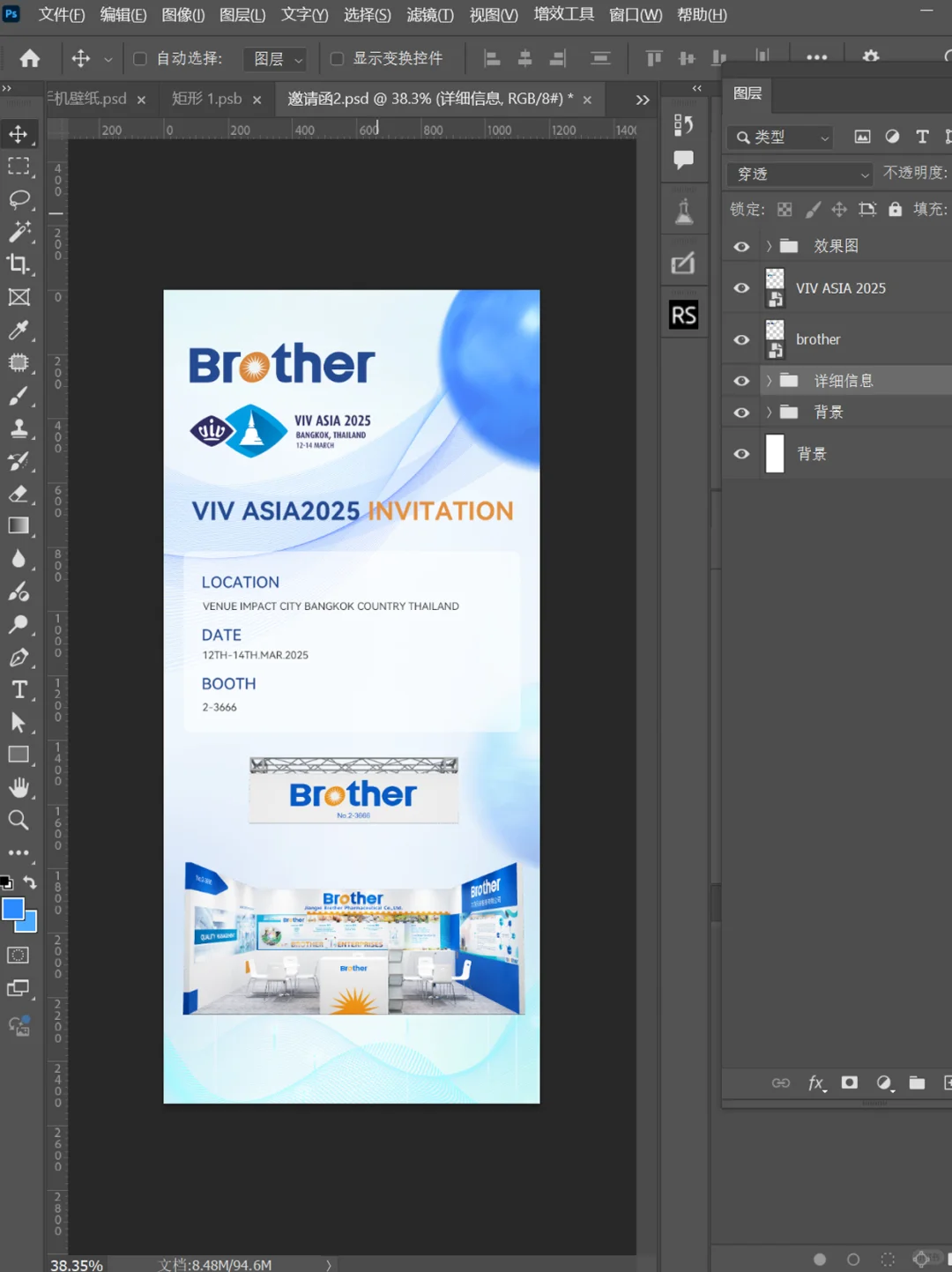Hide the 详细信息 group
Screen dimensions: 952x1272
[x=741, y=381]
